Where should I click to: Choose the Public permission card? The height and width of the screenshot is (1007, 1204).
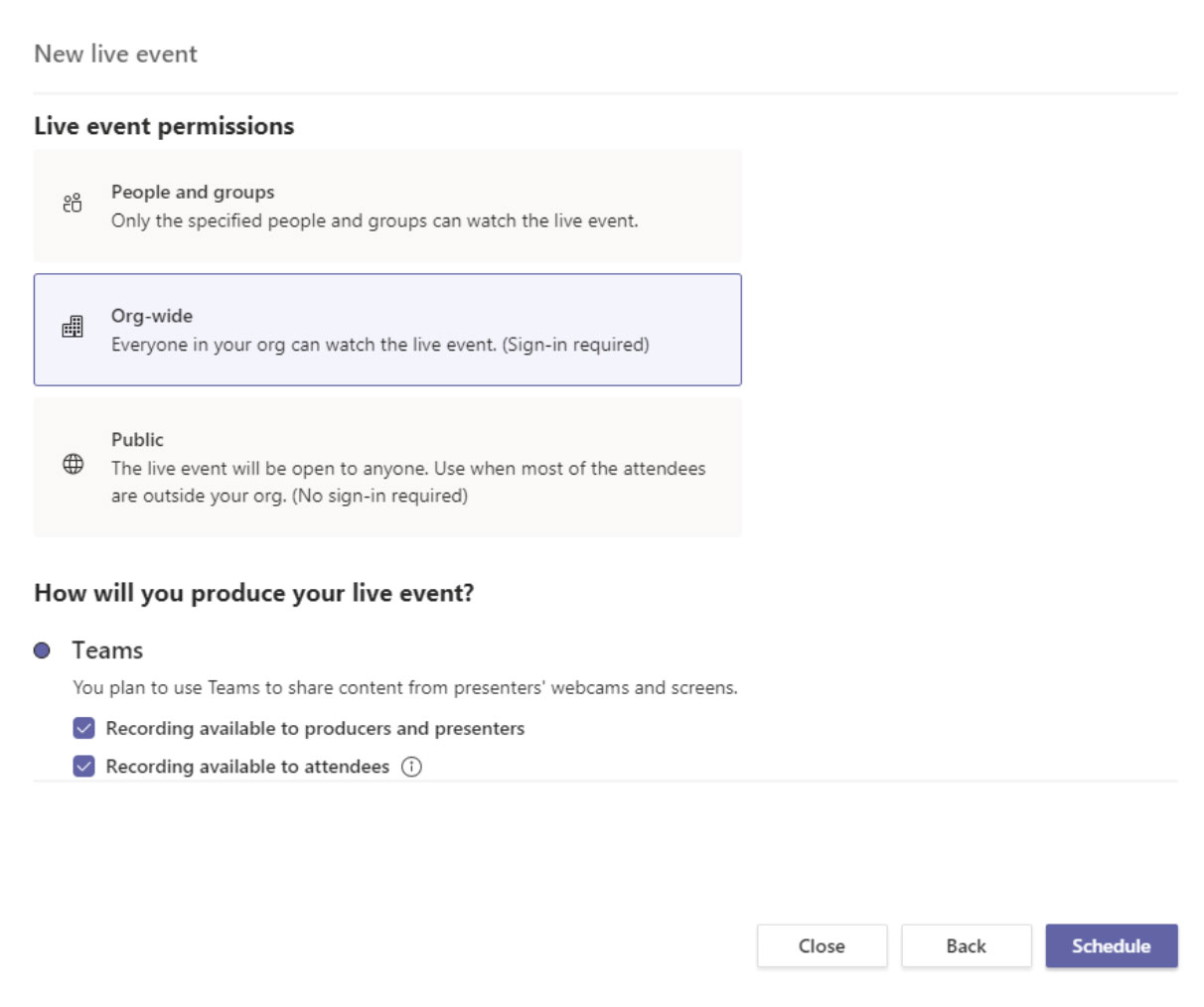[x=387, y=467]
